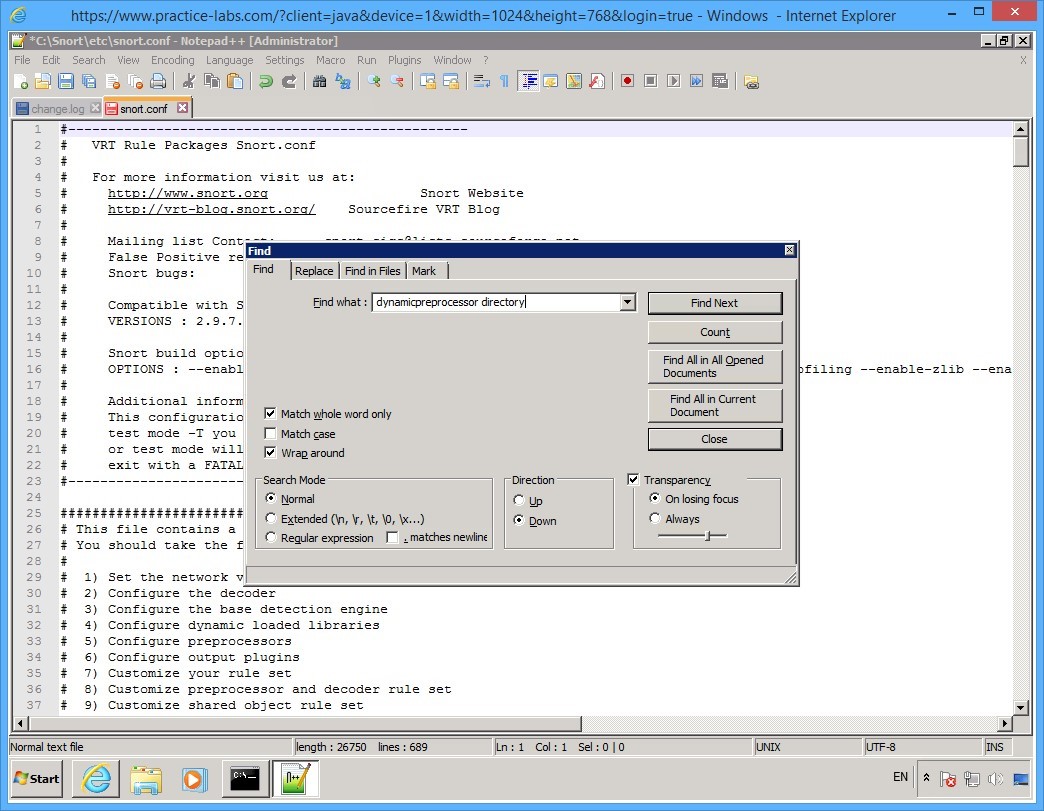The image size is (1044, 811).
Task: Click the Find Next button
Action: point(714,302)
